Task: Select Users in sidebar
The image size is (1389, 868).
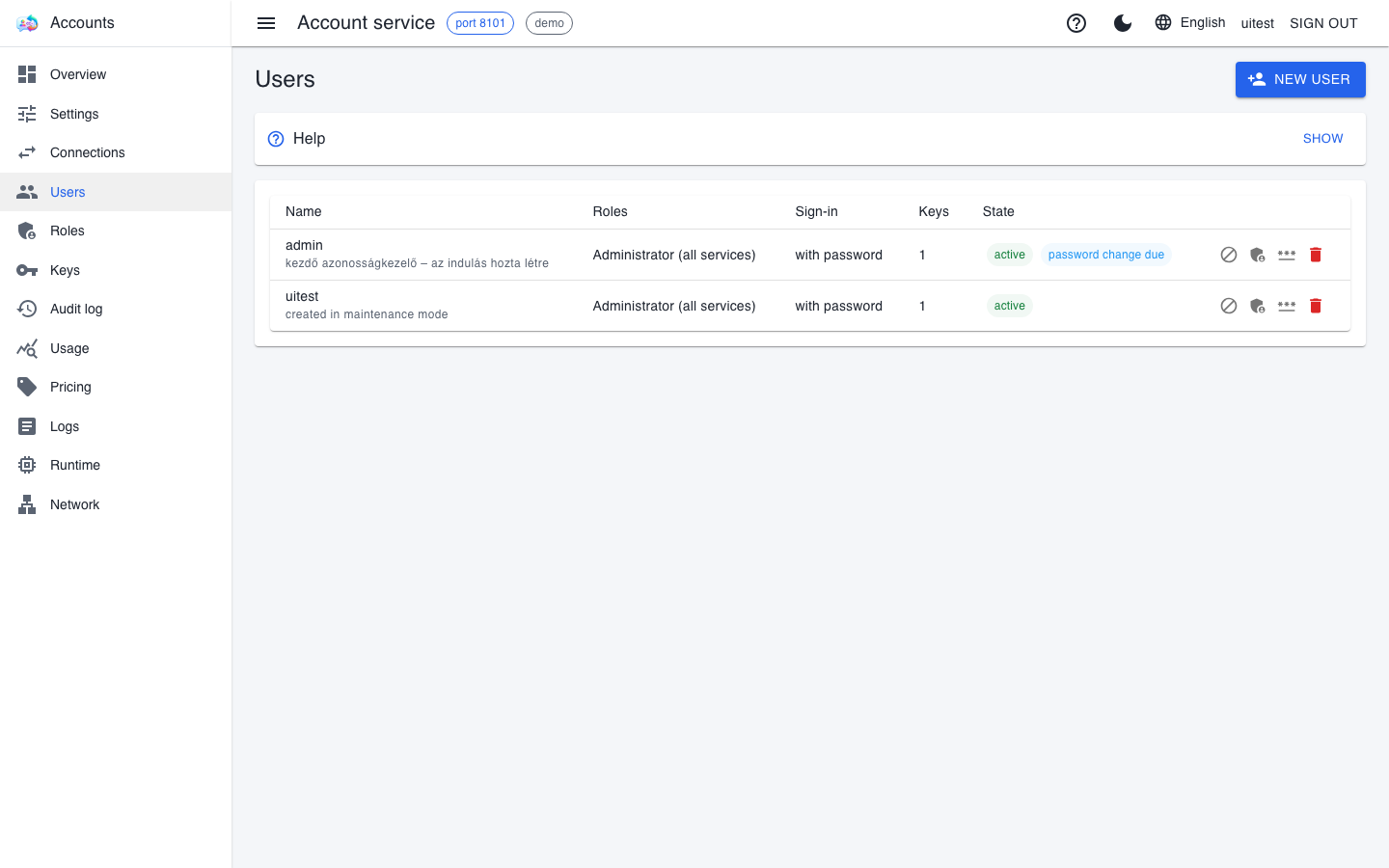Action: point(116,192)
